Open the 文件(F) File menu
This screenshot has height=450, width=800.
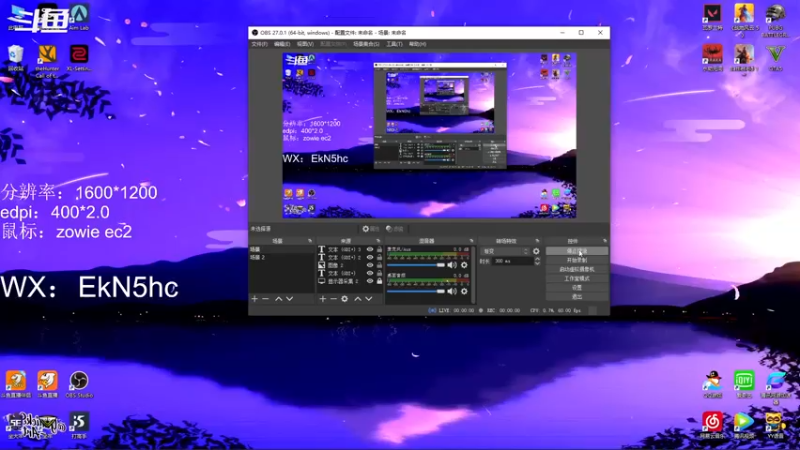[x=259, y=44]
